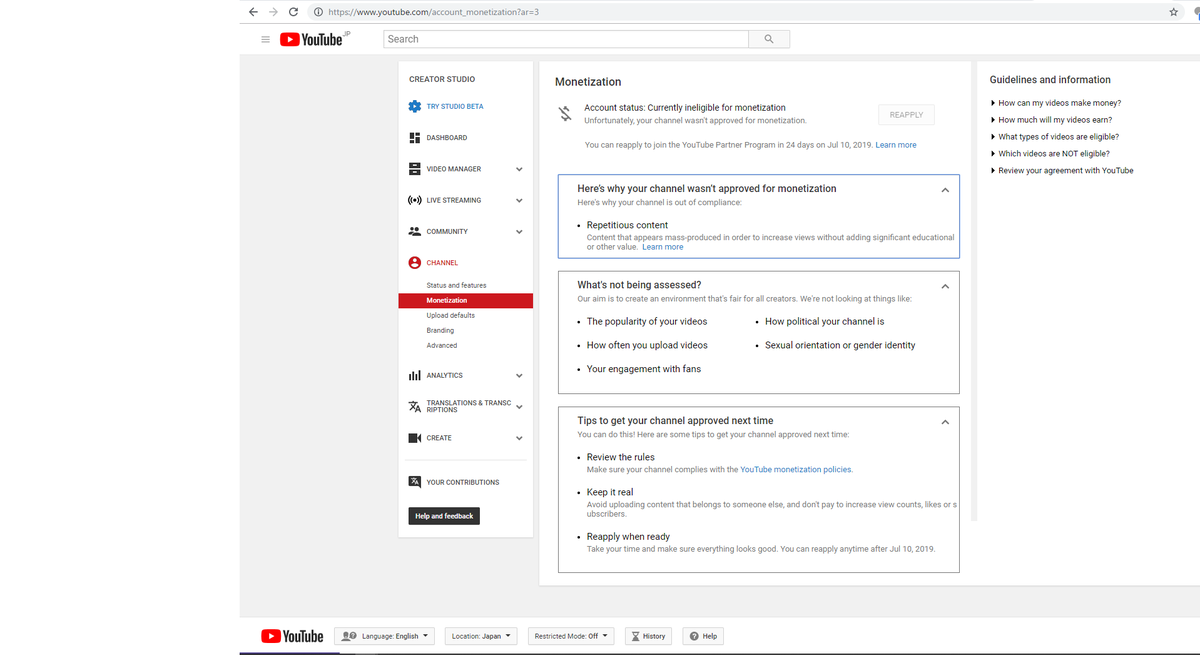This screenshot has height=658, width=1200.
Task: Open the Branding menu item
Action: (x=440, y=330)
